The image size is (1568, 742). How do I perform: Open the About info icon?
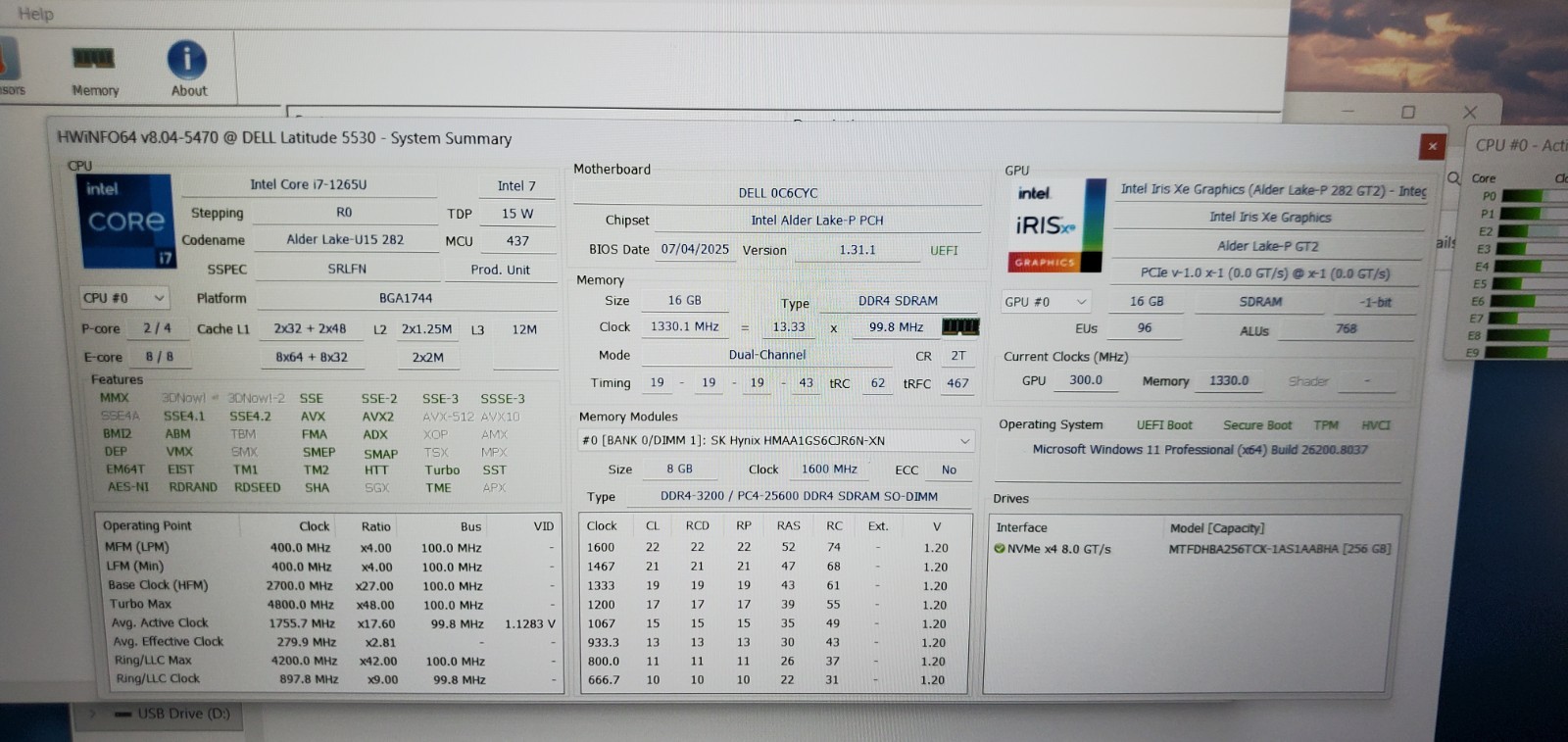tap(187, 70)
